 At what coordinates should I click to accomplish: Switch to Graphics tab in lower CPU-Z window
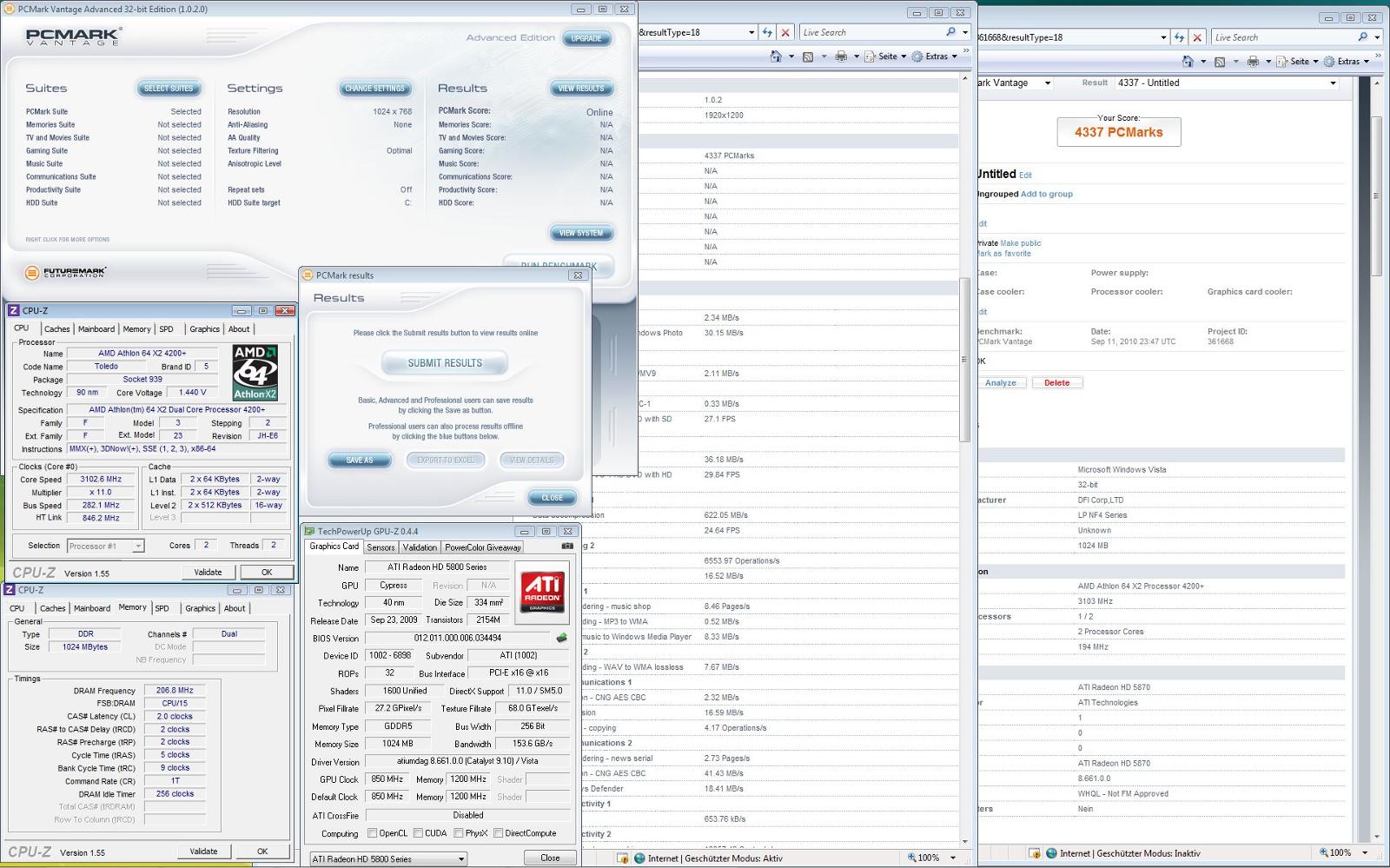tap(200, 608)
